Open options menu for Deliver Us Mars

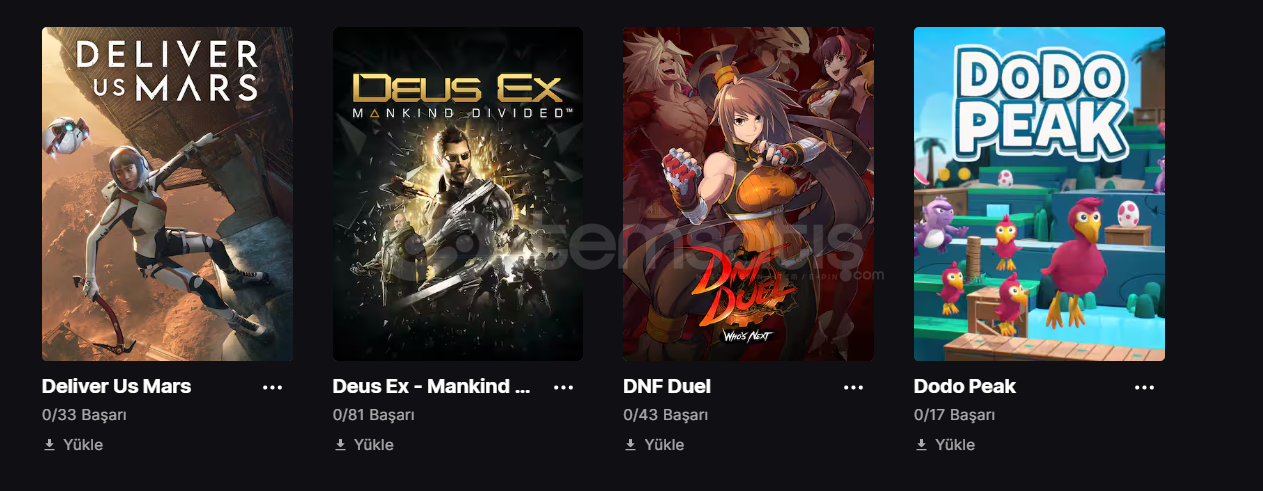pyautogui.click(x=272, y=387)
